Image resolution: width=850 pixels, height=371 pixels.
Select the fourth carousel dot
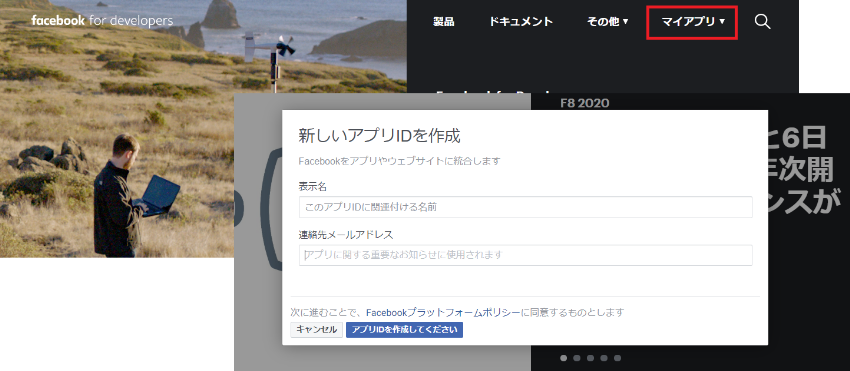604,358
